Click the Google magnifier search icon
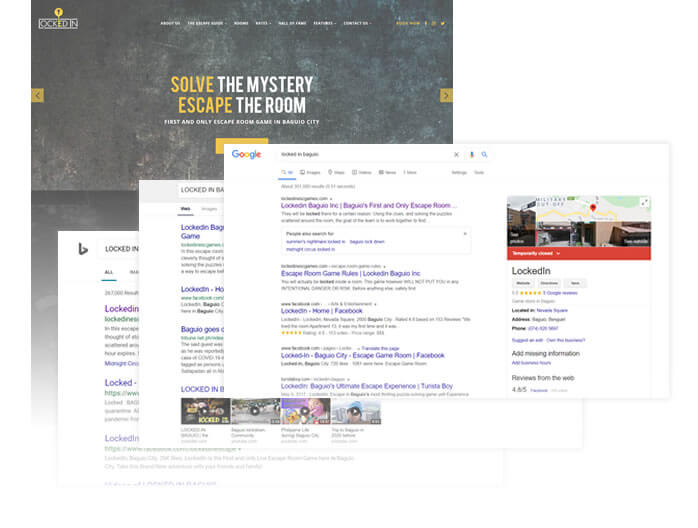 click(484, 154)
